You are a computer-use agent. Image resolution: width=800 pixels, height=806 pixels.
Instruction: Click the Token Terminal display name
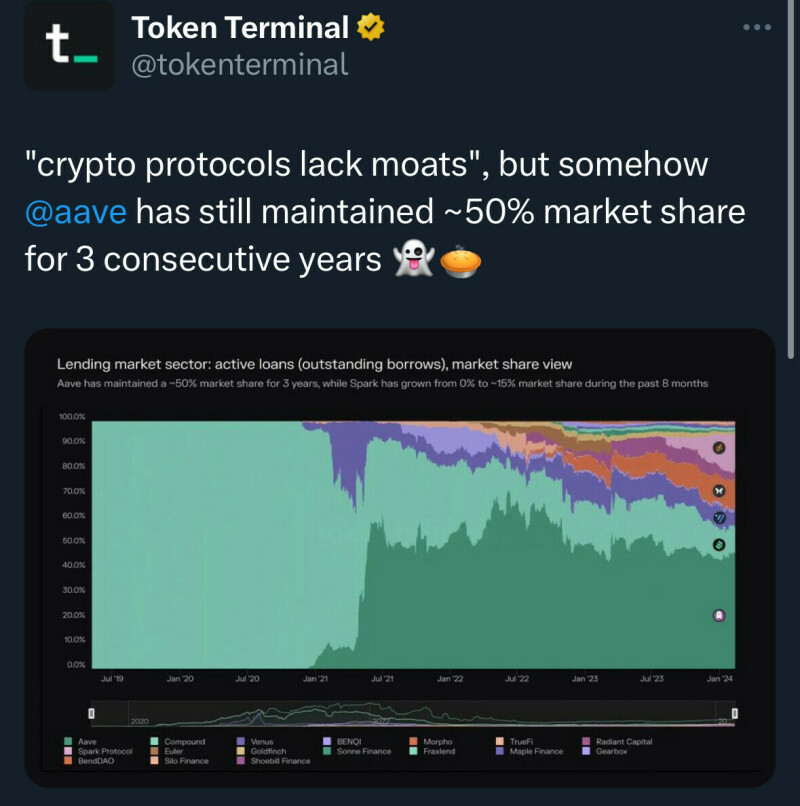(240, 29)
